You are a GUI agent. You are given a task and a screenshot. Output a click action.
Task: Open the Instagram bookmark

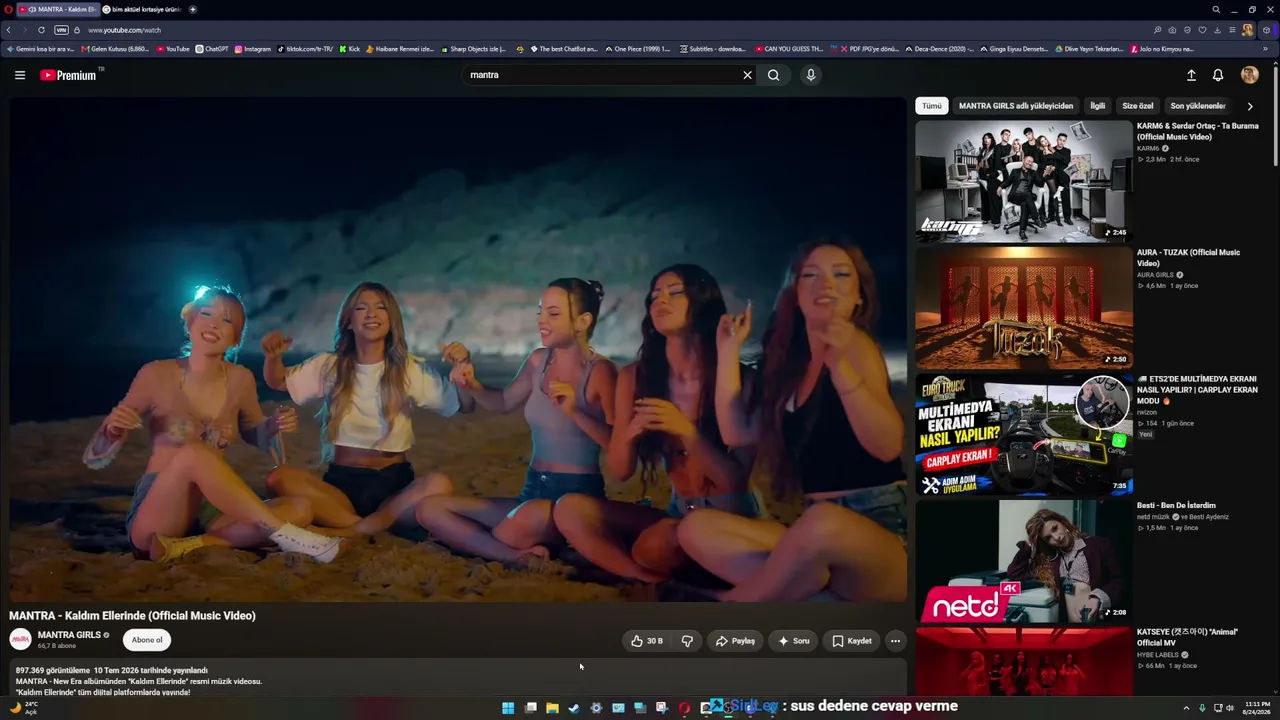point(253,49)
